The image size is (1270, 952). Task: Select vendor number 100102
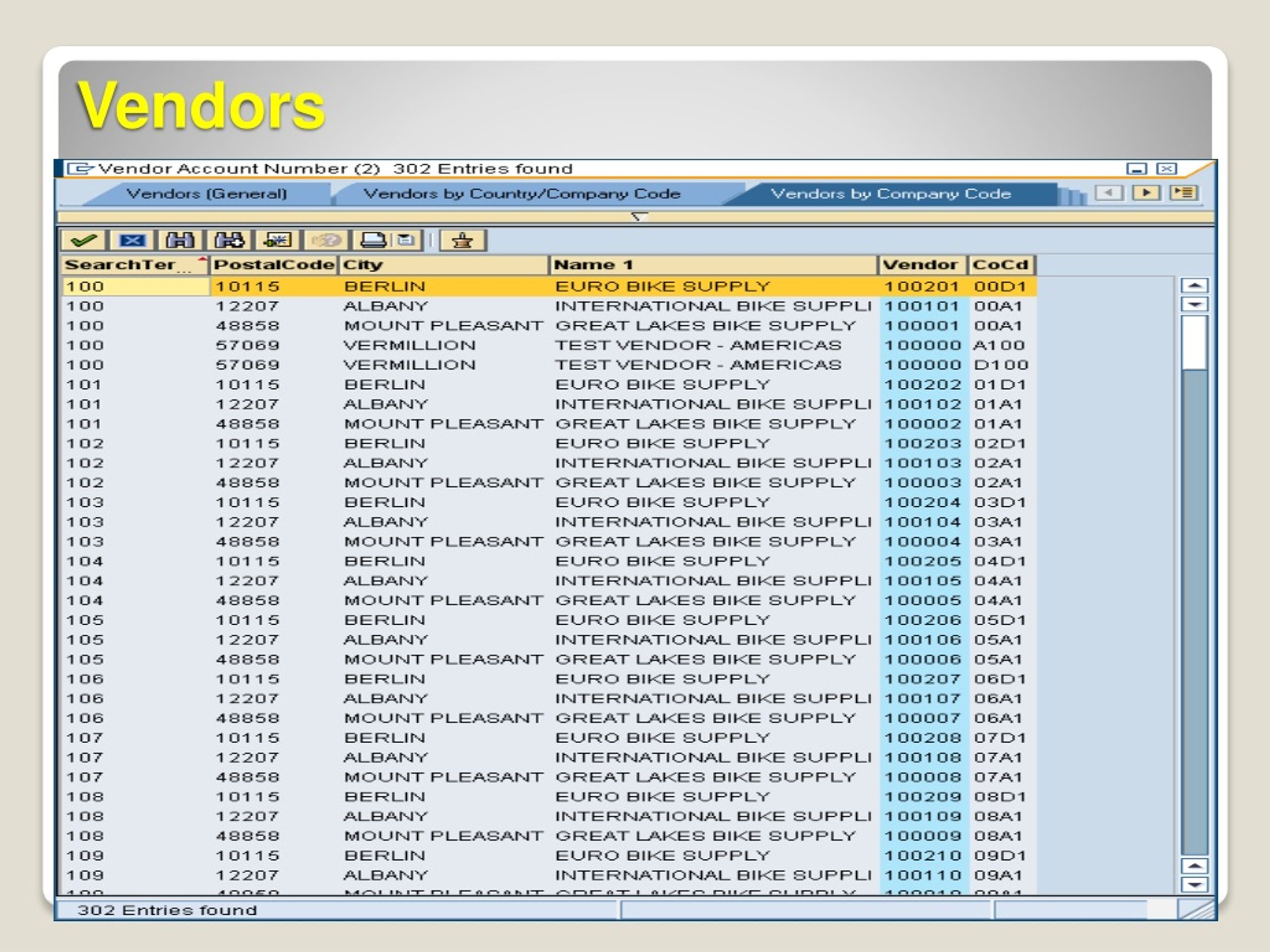tap(922, 404)
